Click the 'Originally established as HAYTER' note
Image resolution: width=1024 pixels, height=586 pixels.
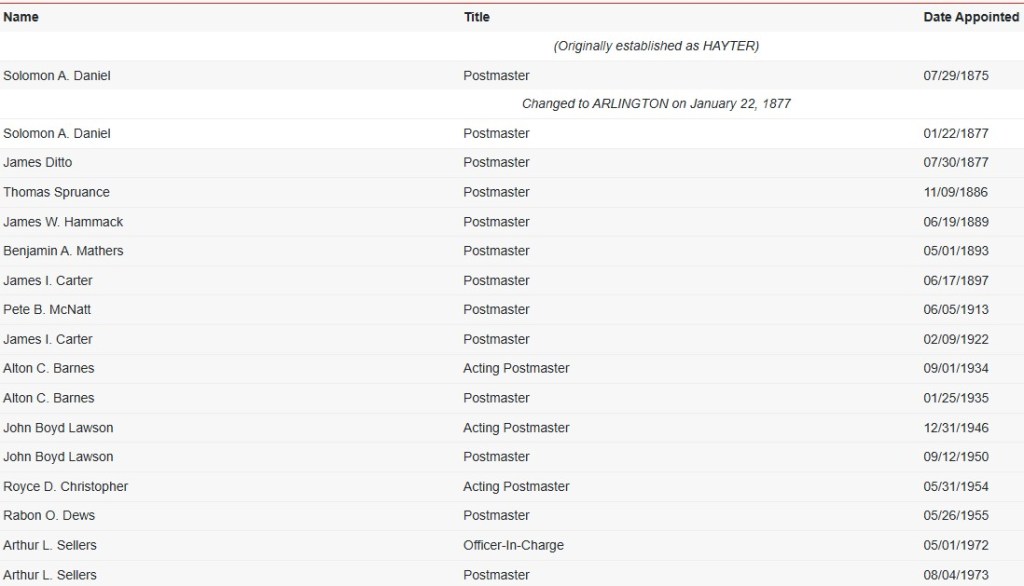click(656, 46)
